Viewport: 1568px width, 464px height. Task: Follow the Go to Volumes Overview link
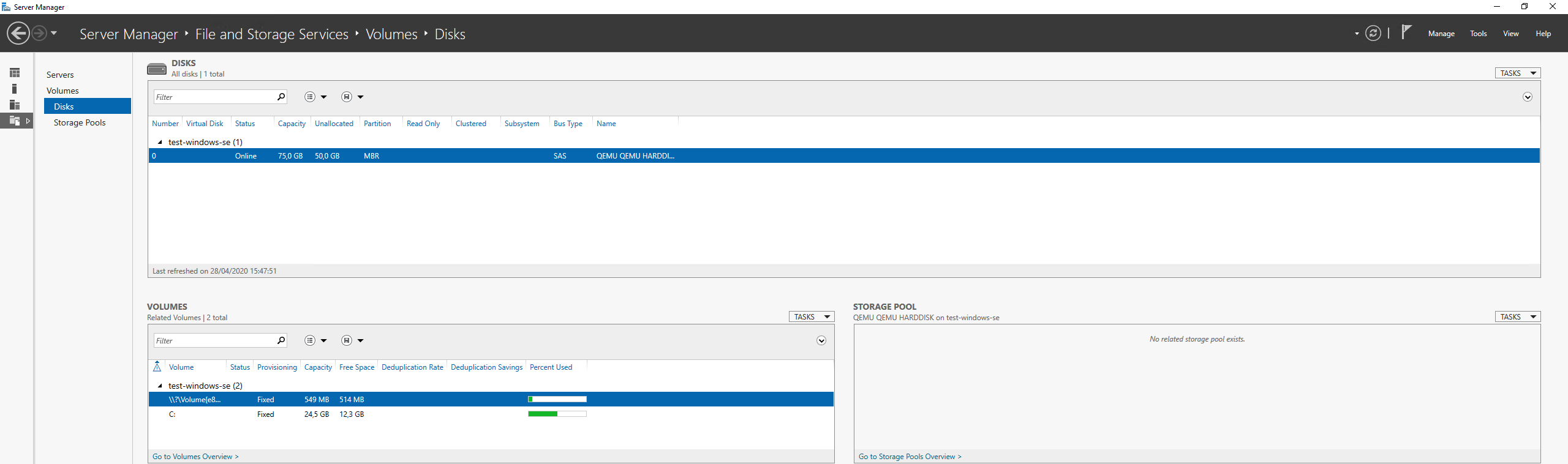195,457
